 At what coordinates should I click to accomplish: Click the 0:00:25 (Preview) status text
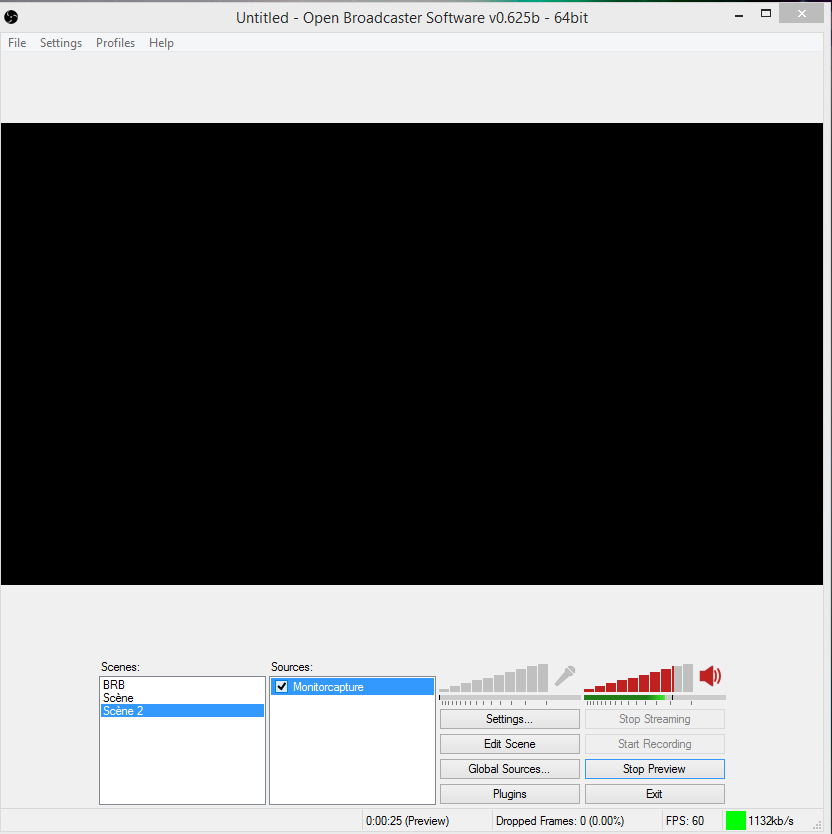407,821
